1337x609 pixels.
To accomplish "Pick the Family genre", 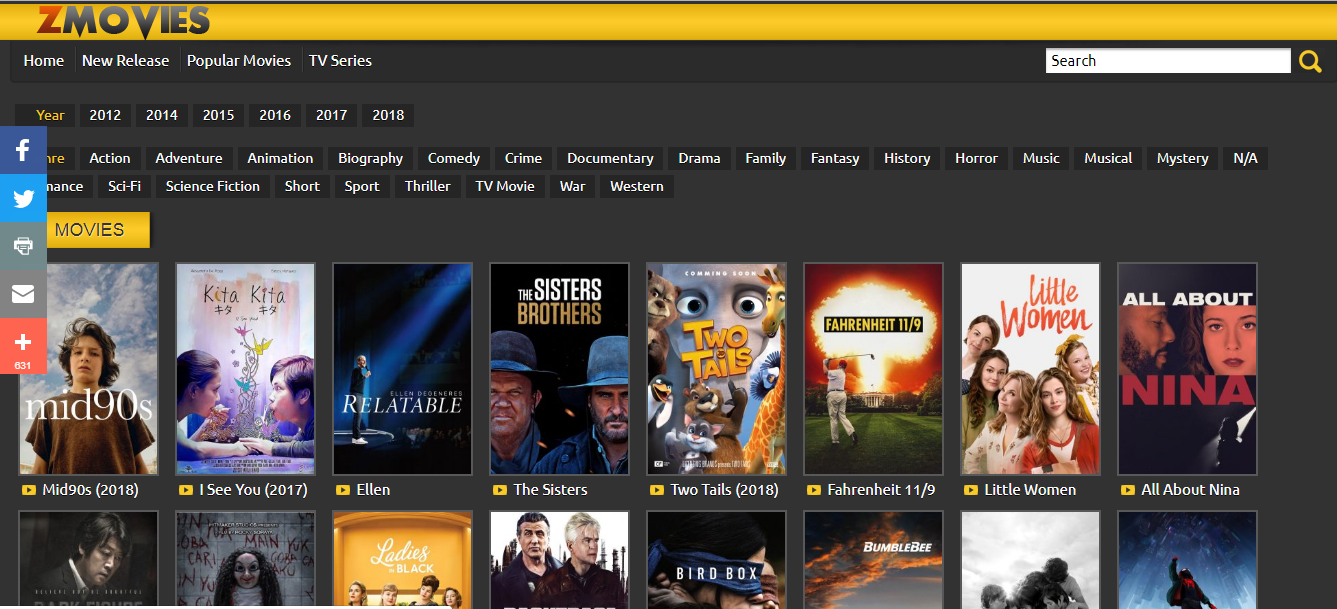I will pyautogui.click(x=766, y=158).
